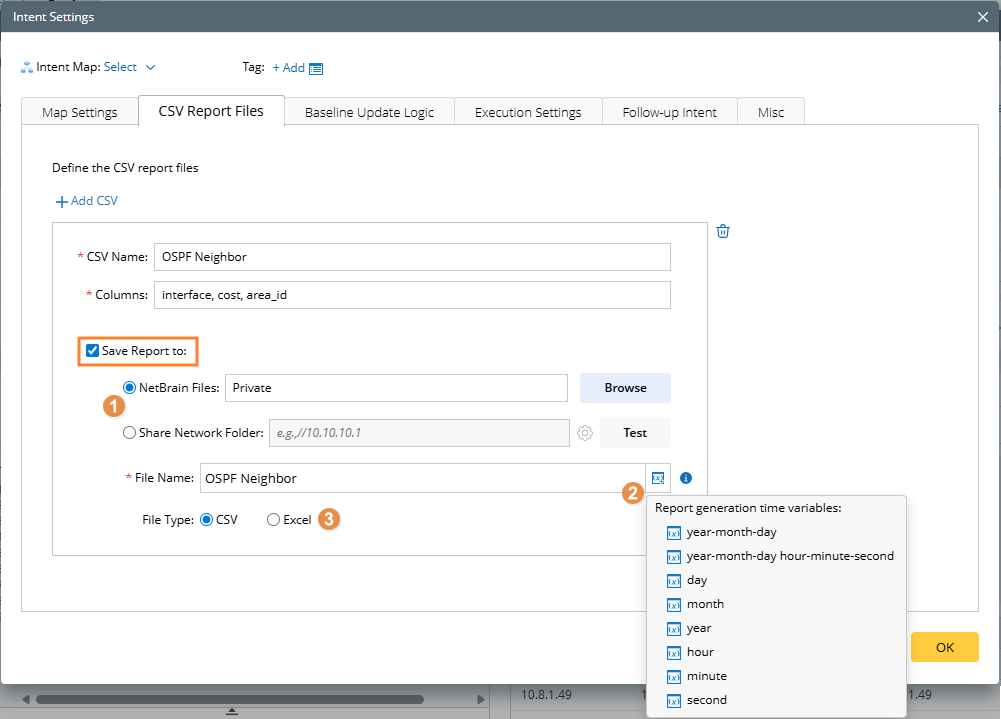Click the trash icon to delete CSV
The height and width of the screenshot is (719, 1001).
723,231
